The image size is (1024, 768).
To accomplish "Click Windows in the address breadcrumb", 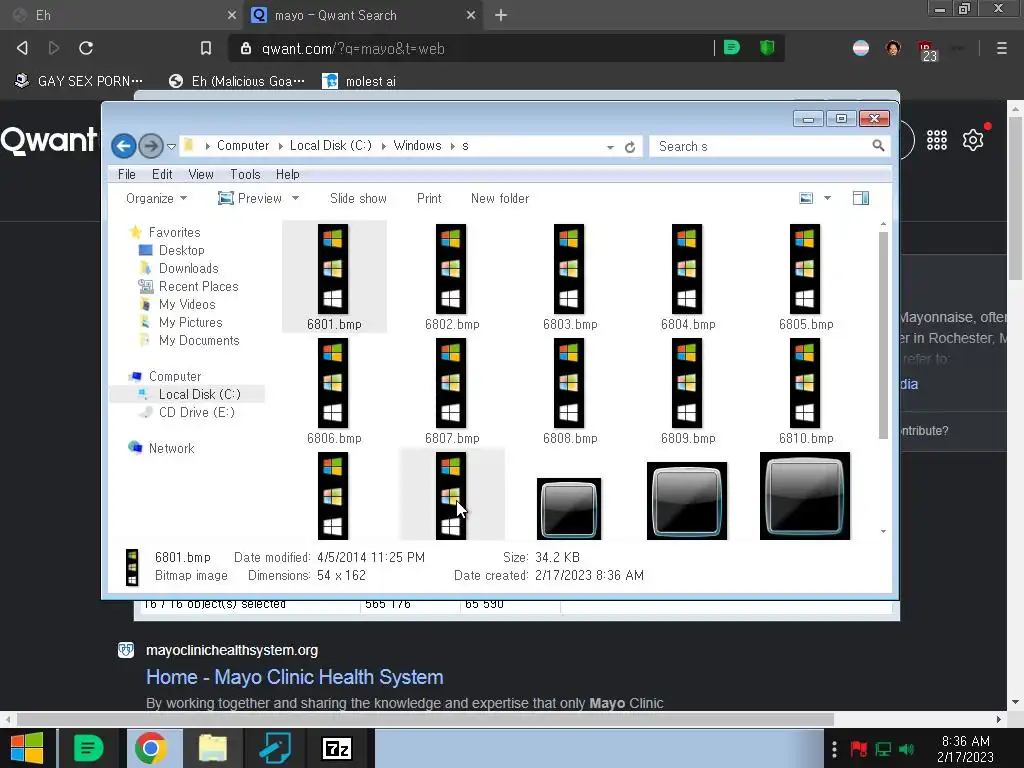I will point(417,146).
